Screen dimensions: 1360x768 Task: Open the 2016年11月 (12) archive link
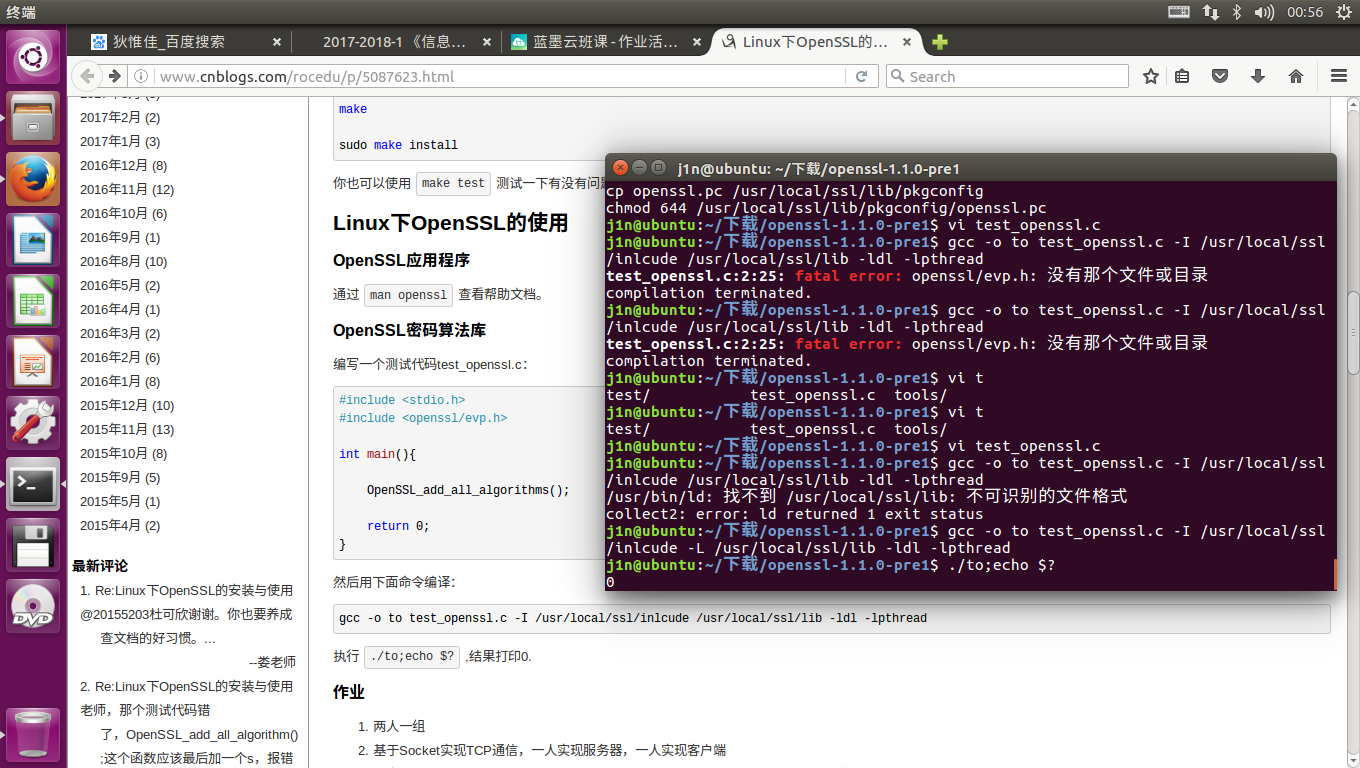127,190
